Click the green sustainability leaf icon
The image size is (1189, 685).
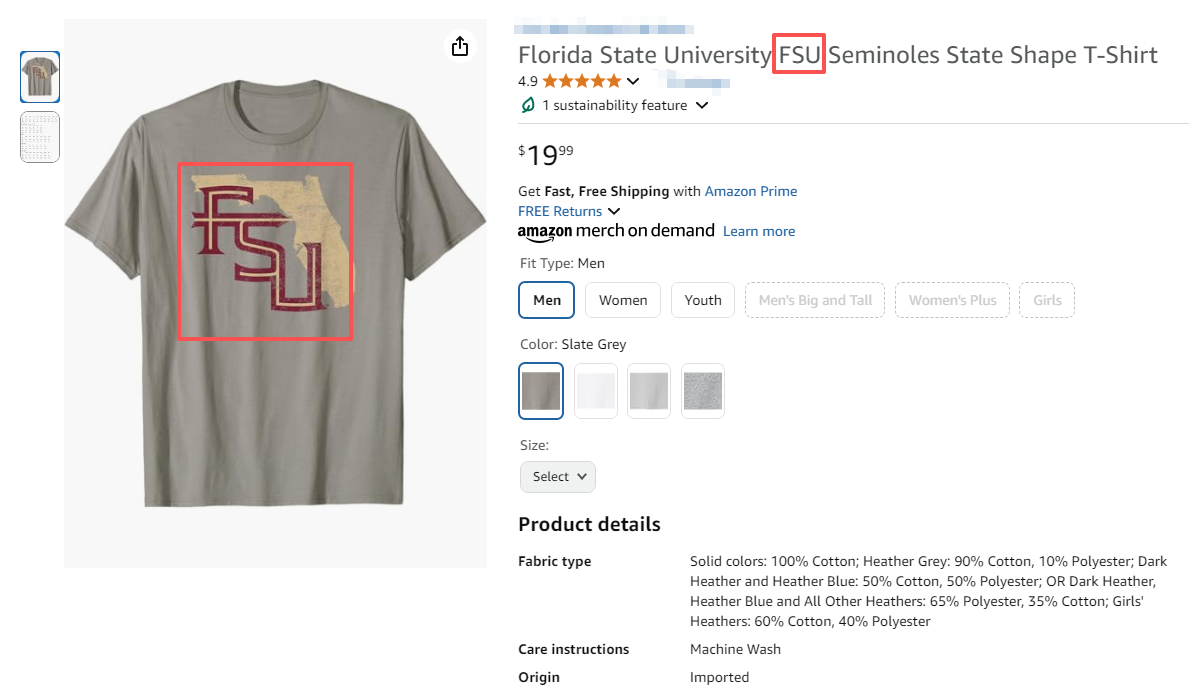[527, 105]
